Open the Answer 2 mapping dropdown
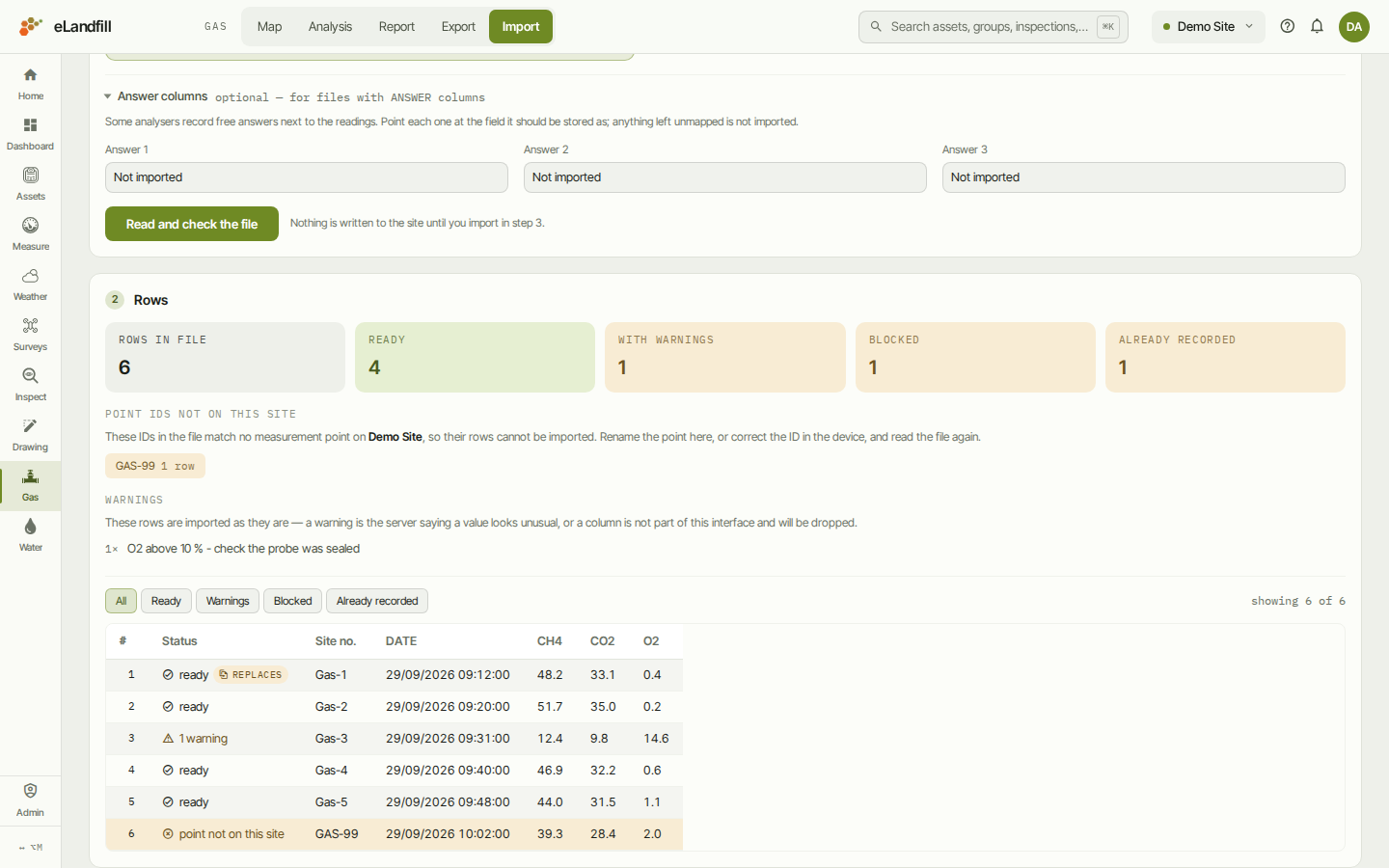1389x868 pixels. click(x=725, y=177)
